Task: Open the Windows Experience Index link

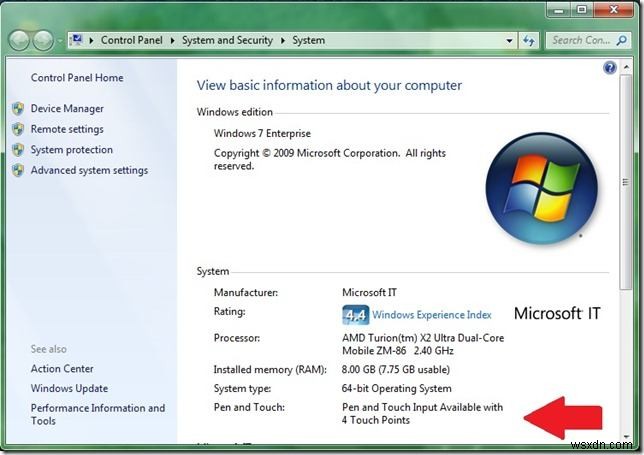Action: (432, 315)
